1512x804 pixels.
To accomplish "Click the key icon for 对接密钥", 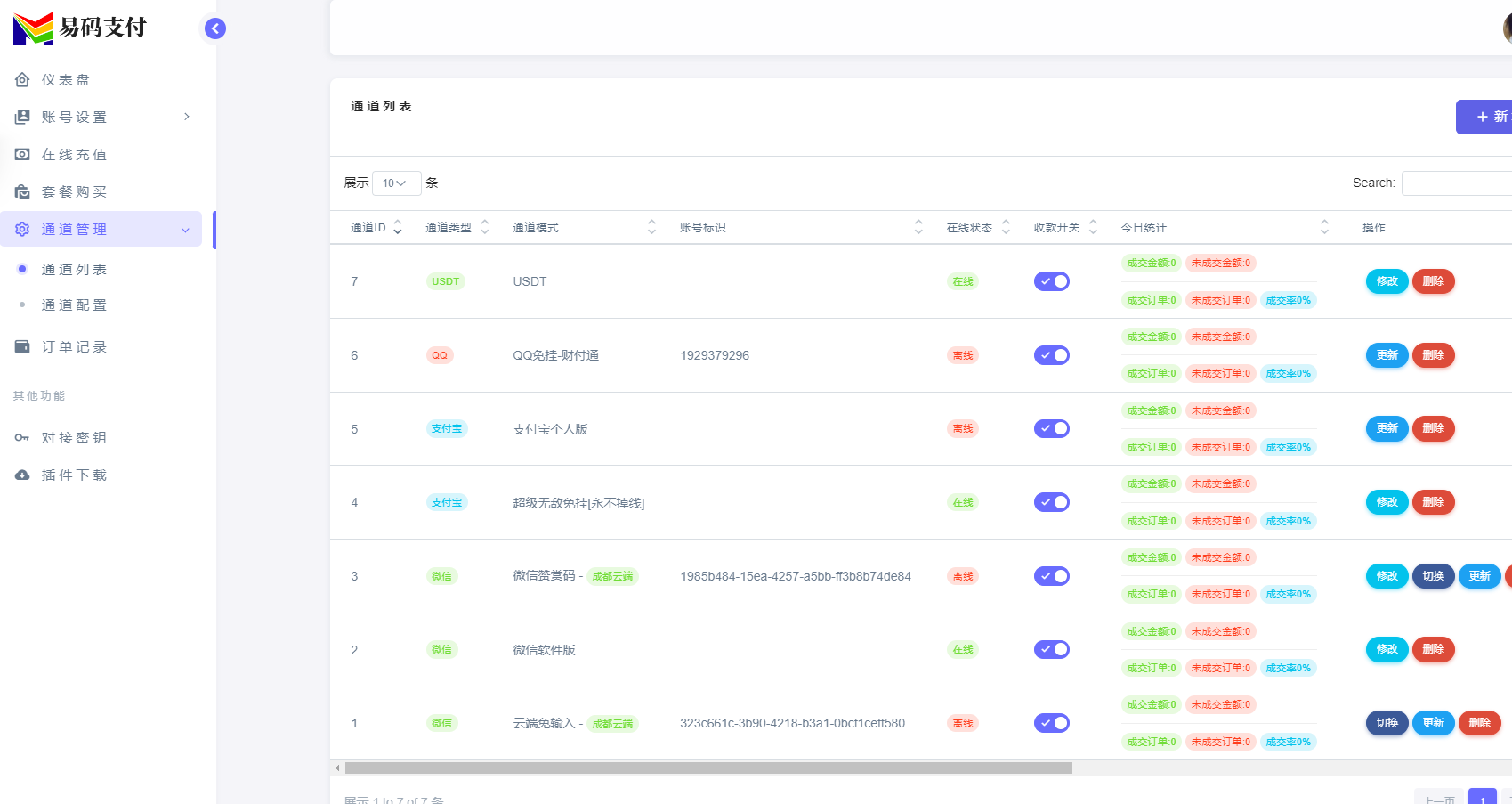I will 22,437.
